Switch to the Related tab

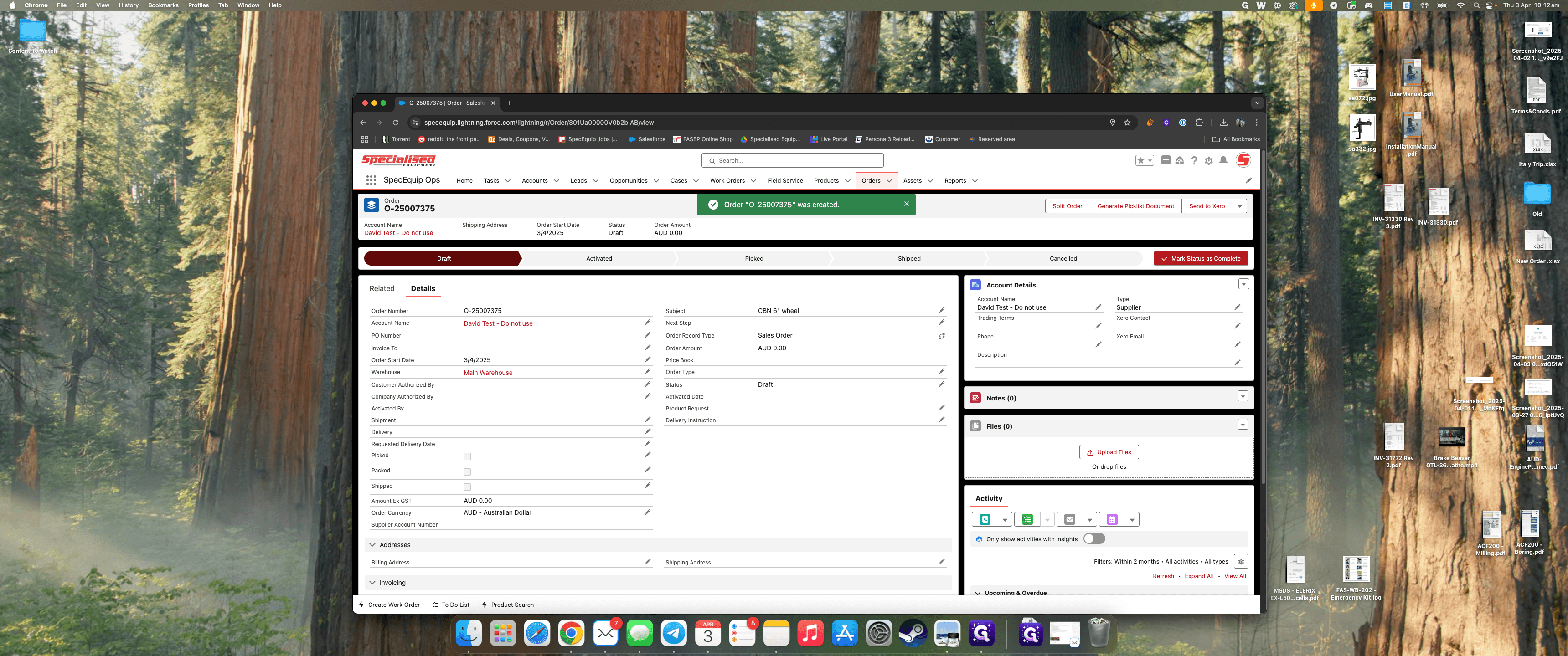coord(382,288)
